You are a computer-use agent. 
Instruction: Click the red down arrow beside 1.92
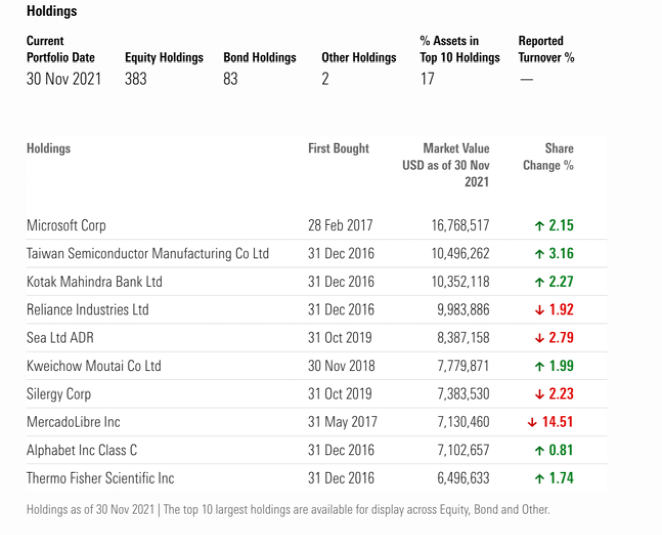(539, 310)
